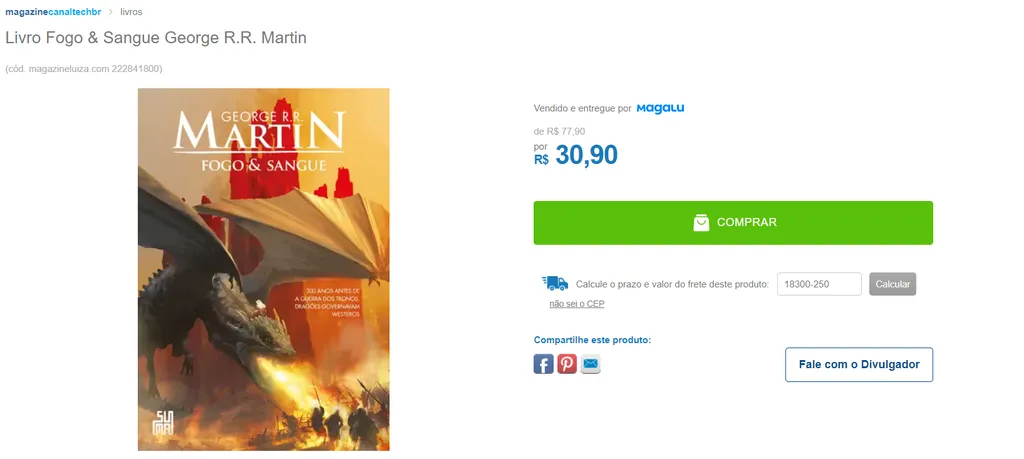
Task: Click the shopping bag icon in COMPRAR
Action: 701,223
